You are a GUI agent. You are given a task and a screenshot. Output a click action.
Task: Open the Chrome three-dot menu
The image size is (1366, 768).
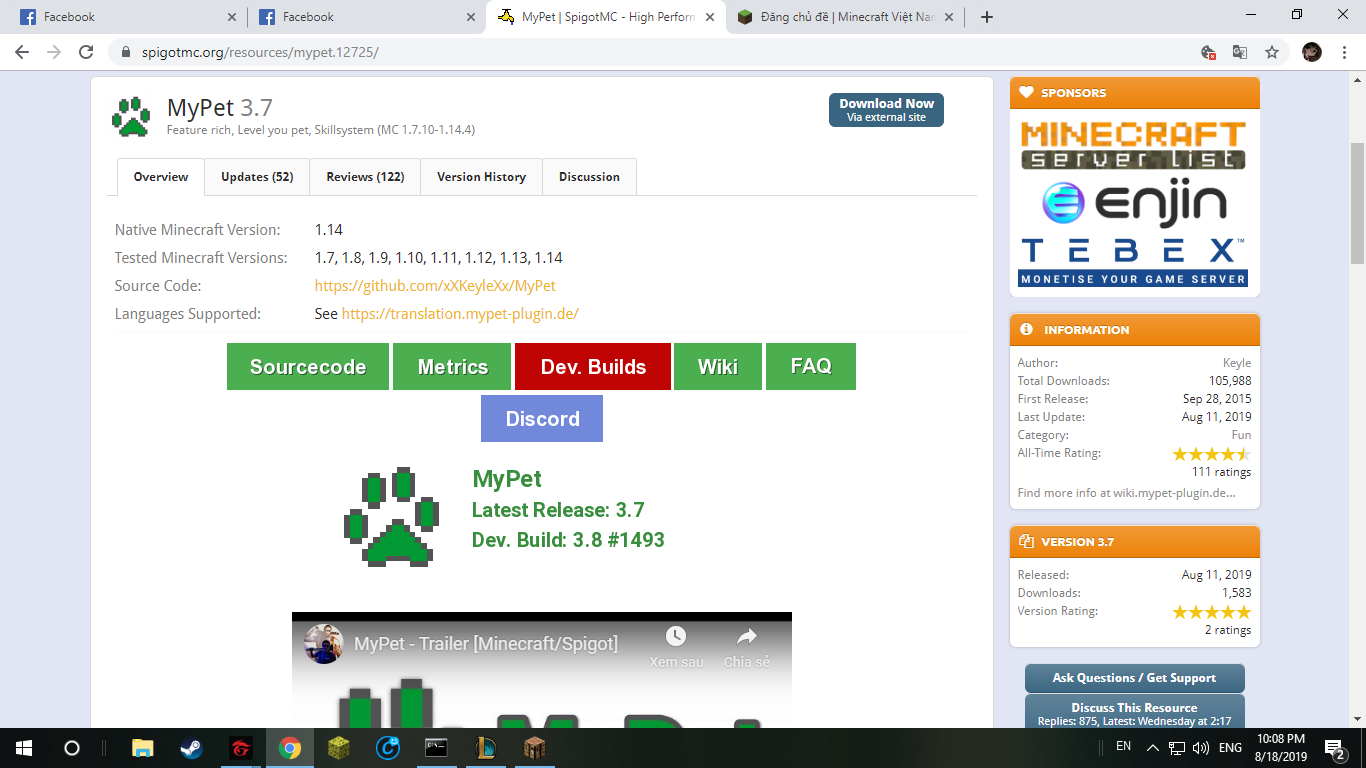[x=1344, y=52]
